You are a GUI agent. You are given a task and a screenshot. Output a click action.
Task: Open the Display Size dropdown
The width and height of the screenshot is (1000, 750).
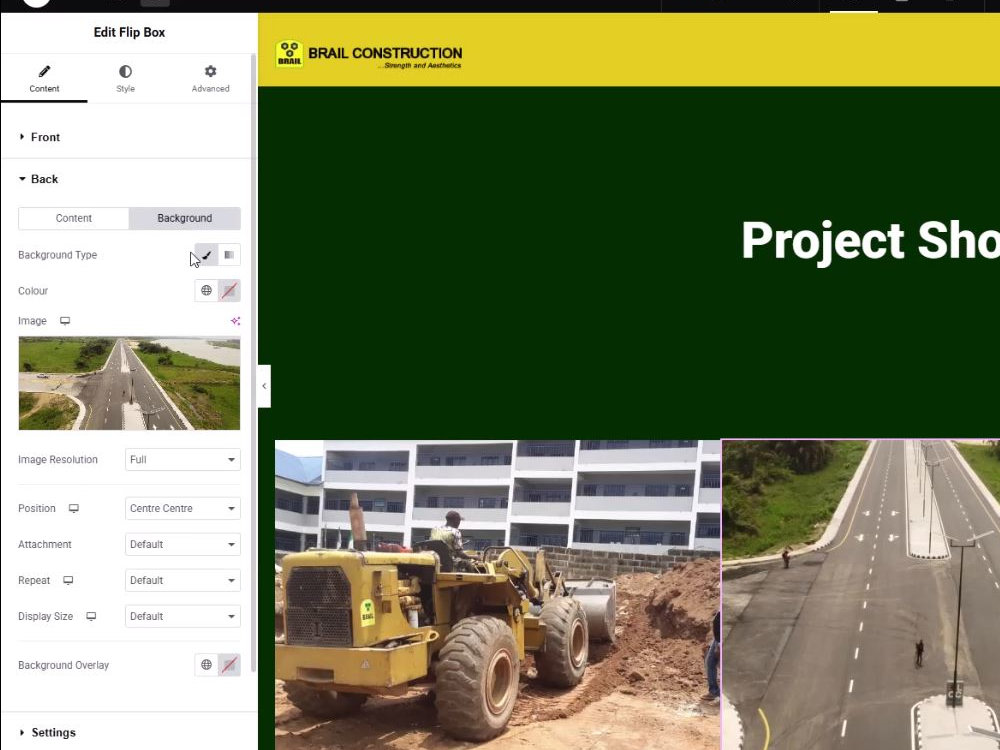(182, 617)
